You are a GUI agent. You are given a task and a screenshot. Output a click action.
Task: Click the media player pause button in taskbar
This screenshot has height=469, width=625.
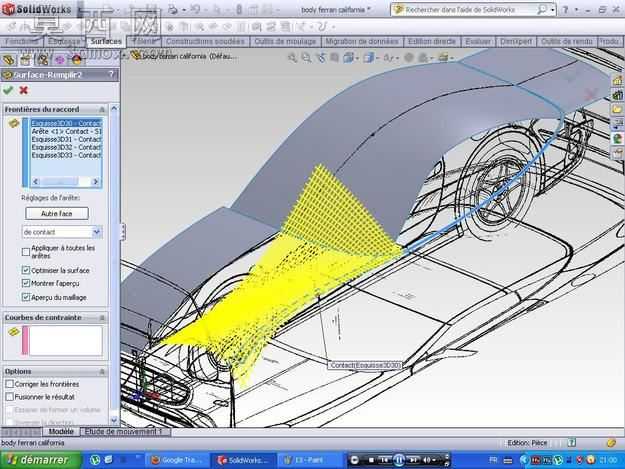point(399,460)
